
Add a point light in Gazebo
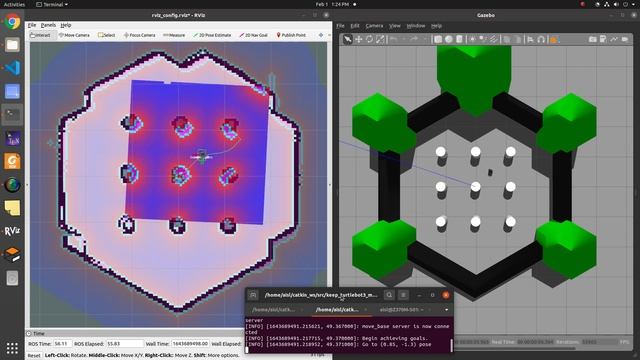(x=473, y=39)
